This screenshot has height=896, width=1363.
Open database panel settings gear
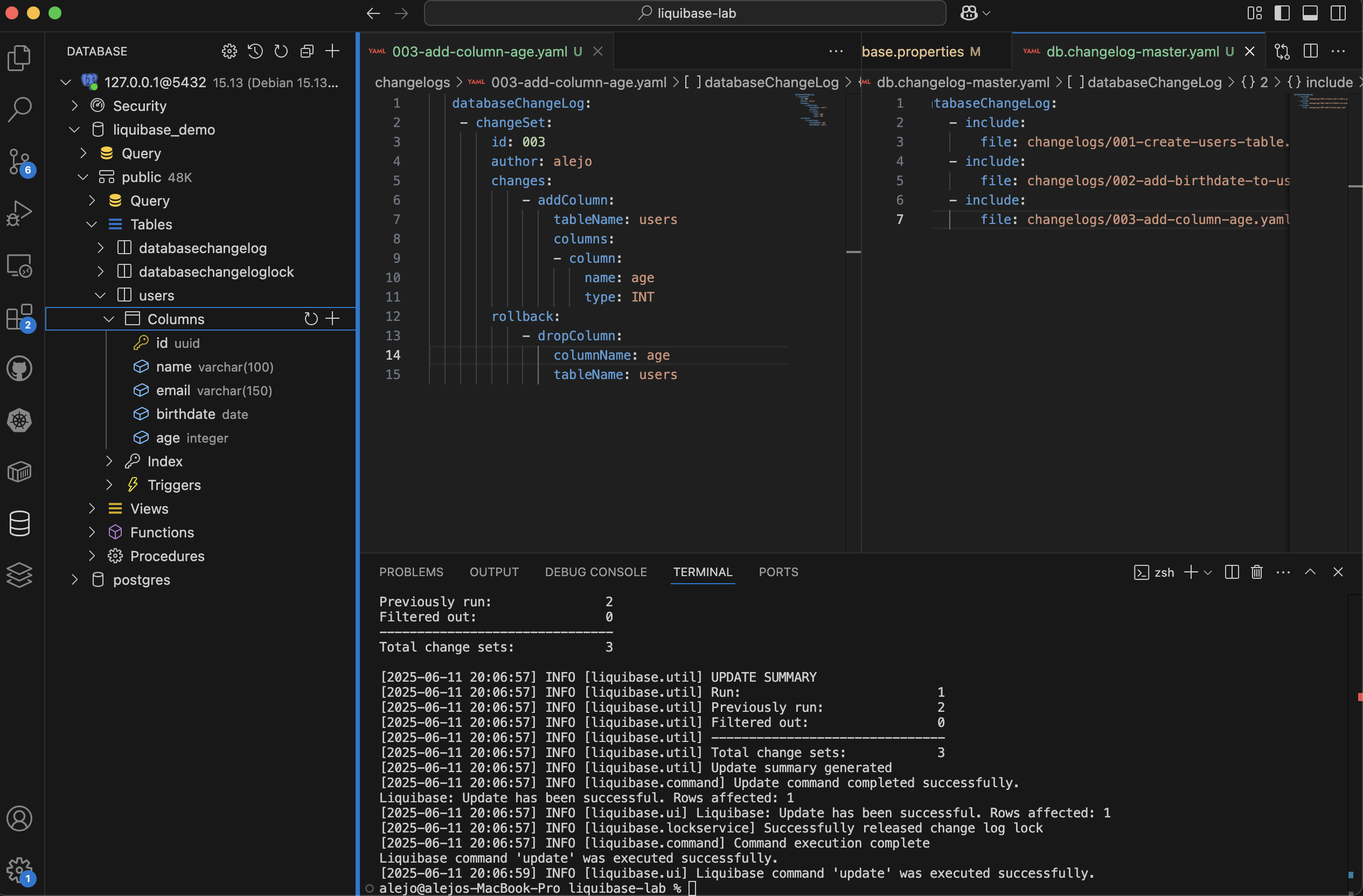229,52
